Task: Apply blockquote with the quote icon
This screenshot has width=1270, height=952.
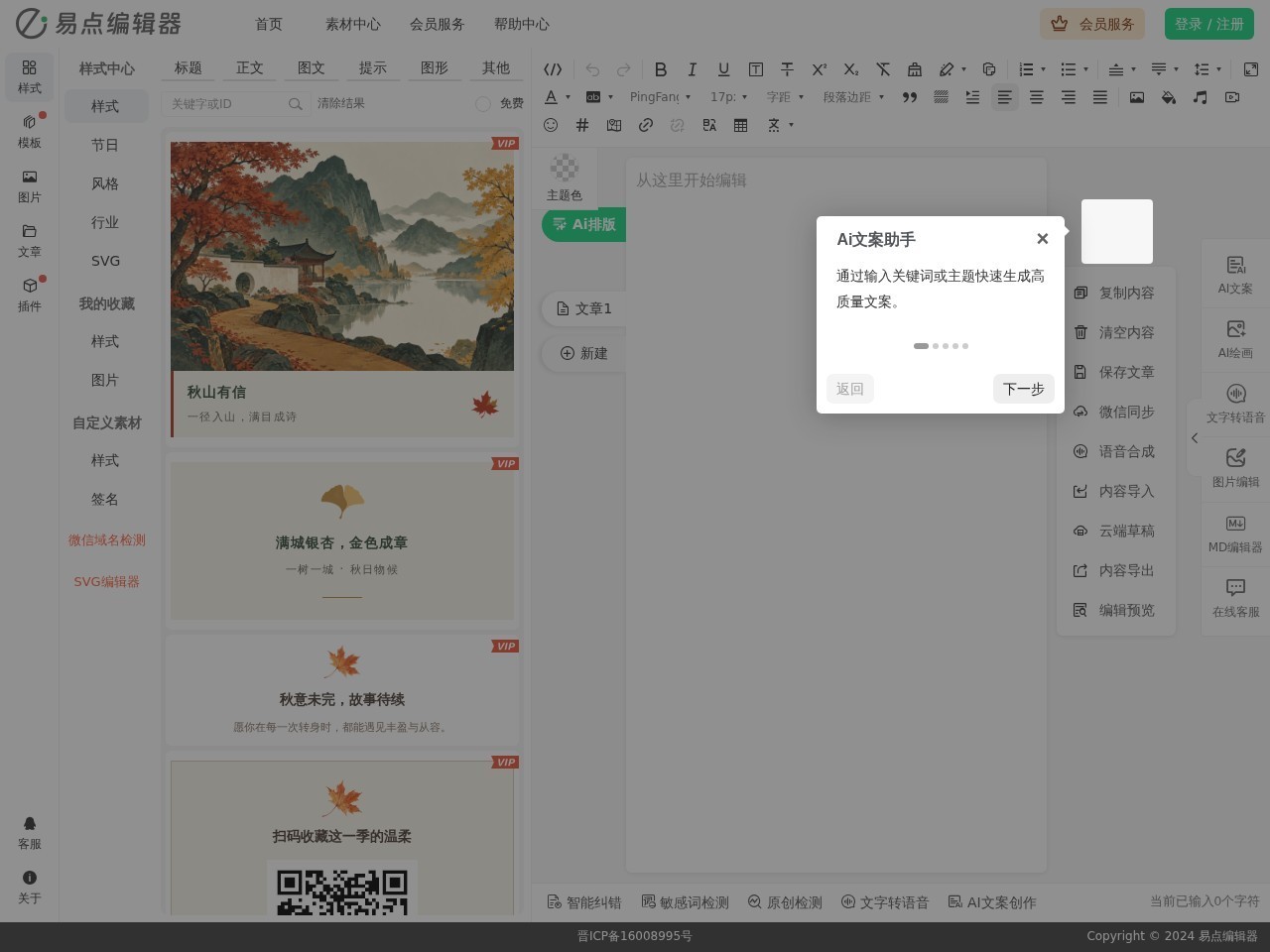Action: 909,97
